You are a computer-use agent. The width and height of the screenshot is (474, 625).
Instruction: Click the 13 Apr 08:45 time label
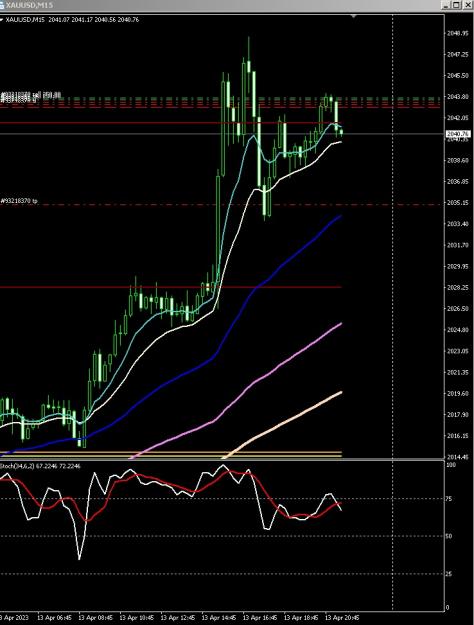tap(96, 617)
